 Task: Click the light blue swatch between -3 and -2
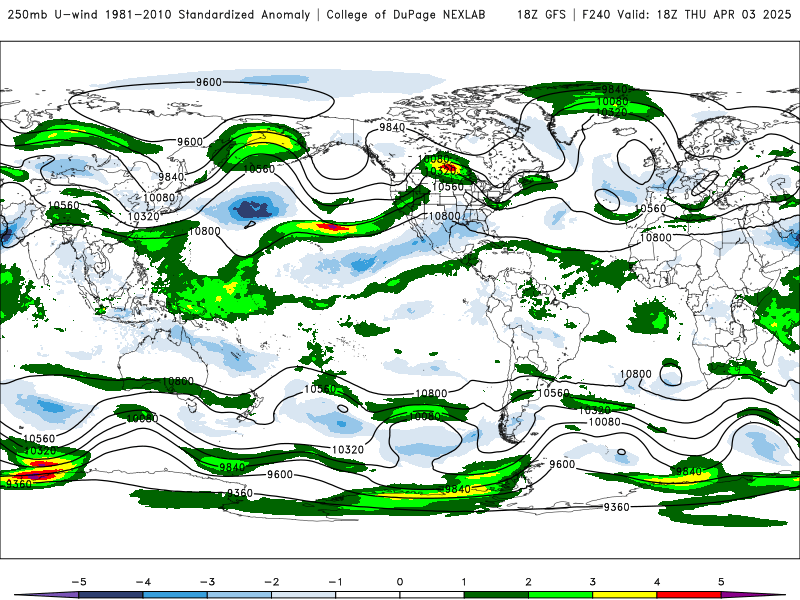[x=239, y=595]
